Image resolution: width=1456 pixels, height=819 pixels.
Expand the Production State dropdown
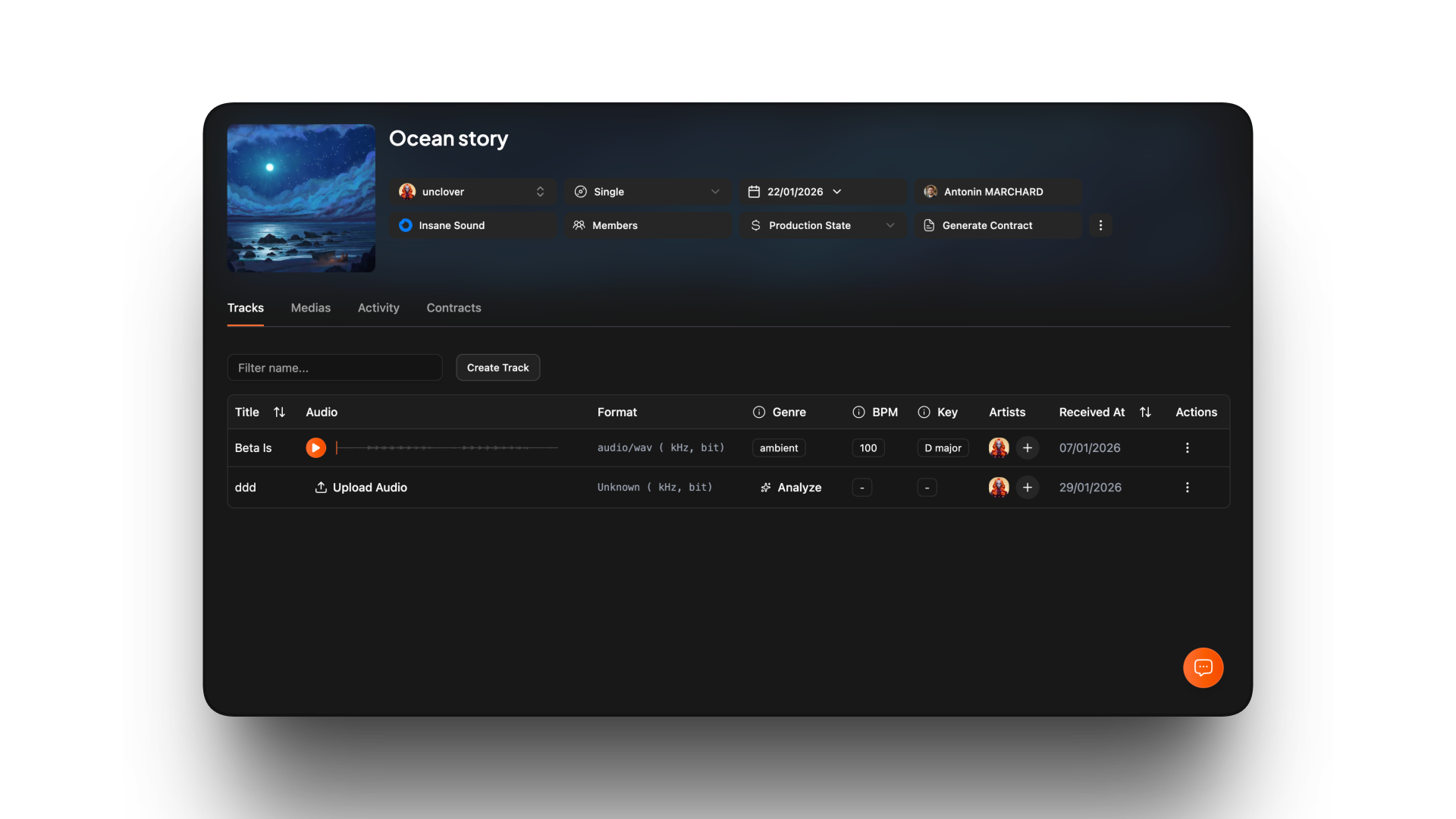(822, 225)
